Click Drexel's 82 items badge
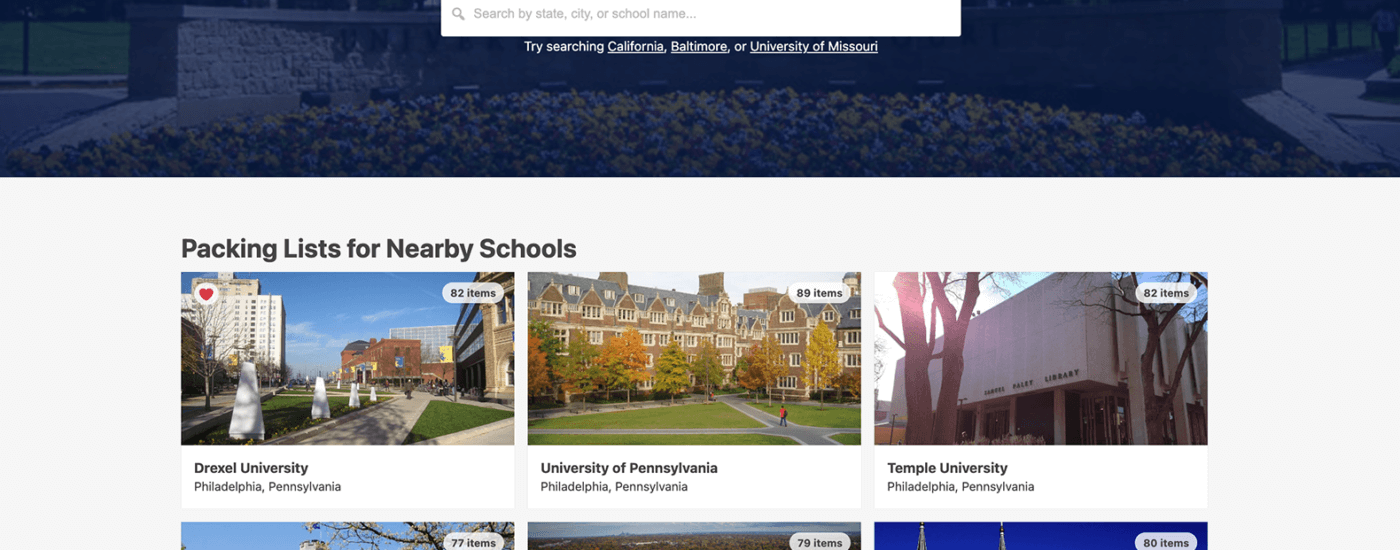1400x550 pixels. pyautogui.click(x=472, y=293)
